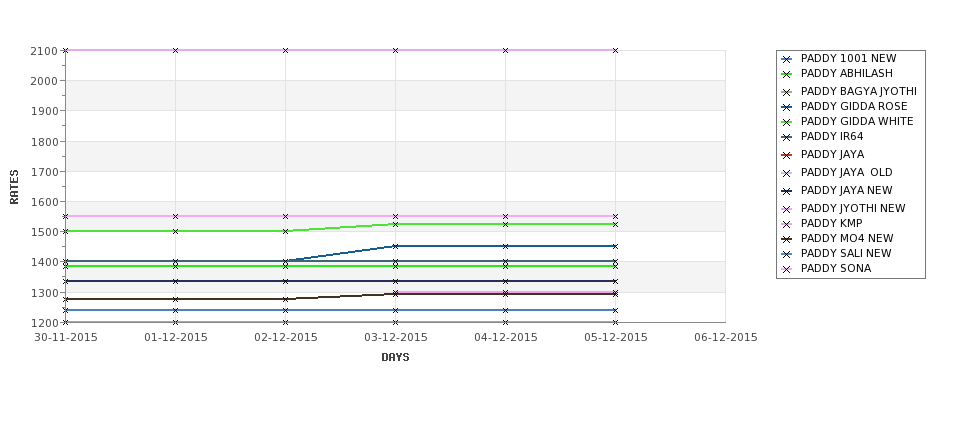Click the PADDY MO4 NEW legend marker
975x429 pixels.
pos(787,239)
